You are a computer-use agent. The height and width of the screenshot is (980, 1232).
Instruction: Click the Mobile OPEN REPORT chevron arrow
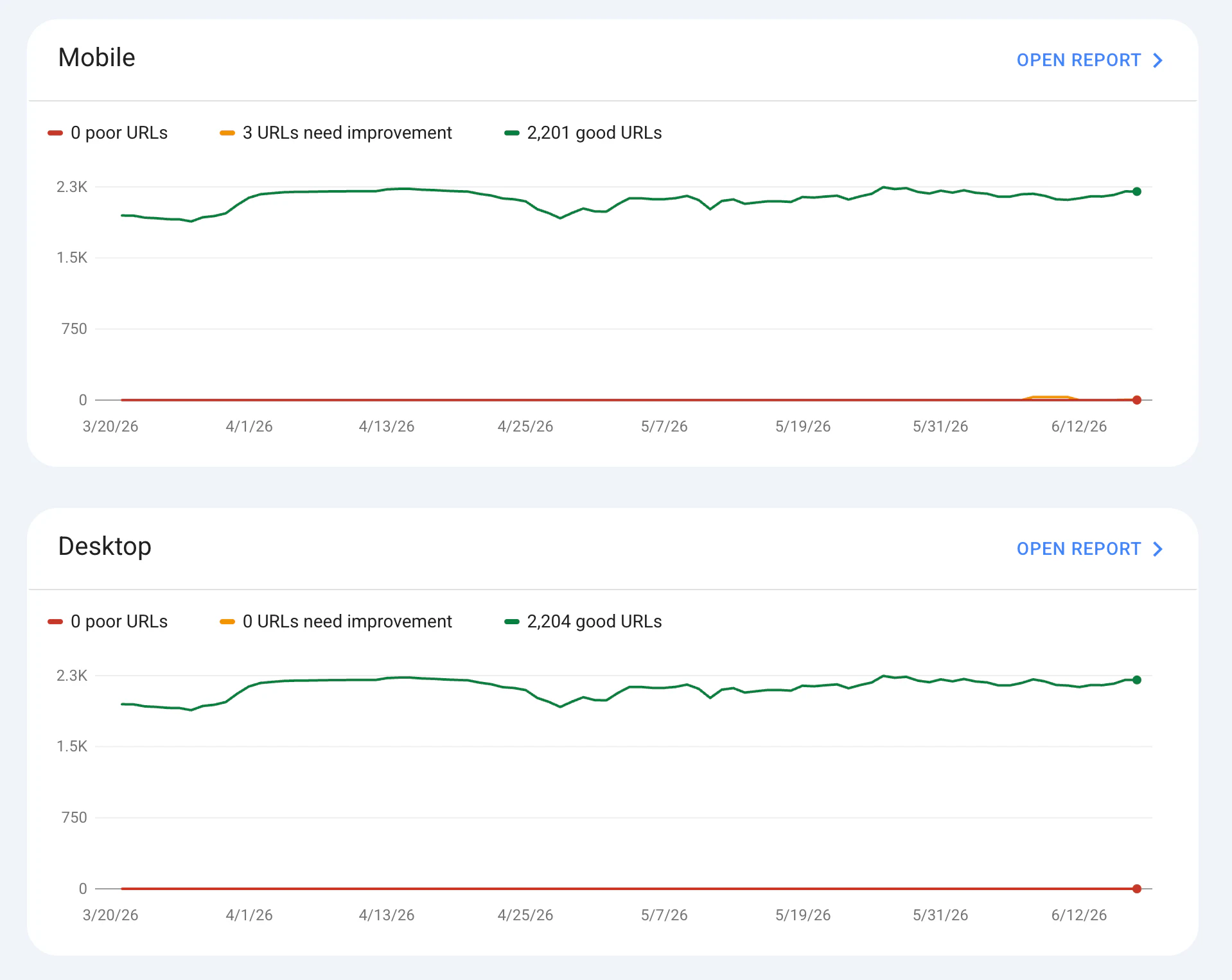[1157, 60]
